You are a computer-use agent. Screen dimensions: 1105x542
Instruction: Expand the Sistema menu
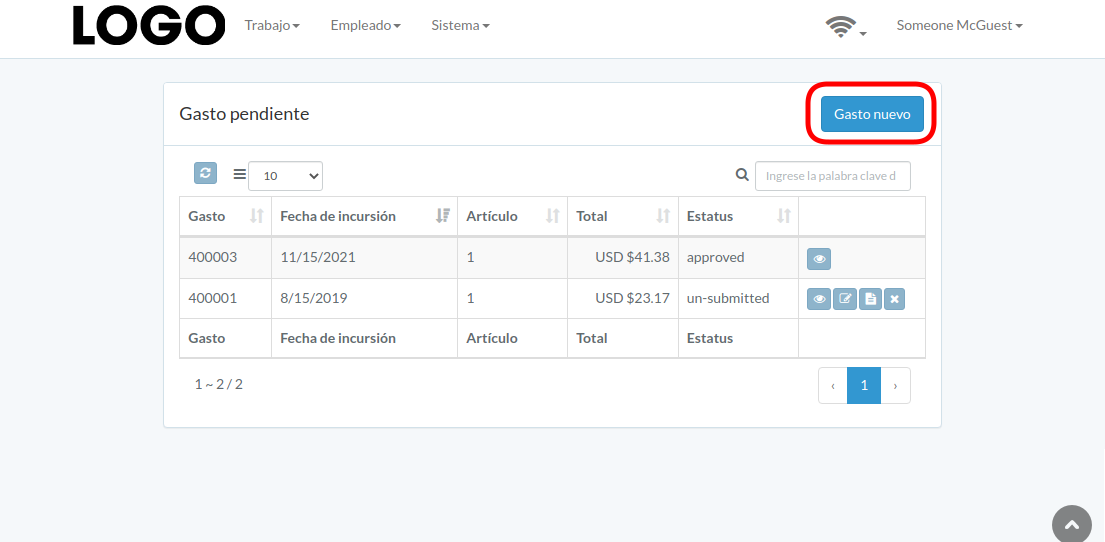(x=460, y=26)
